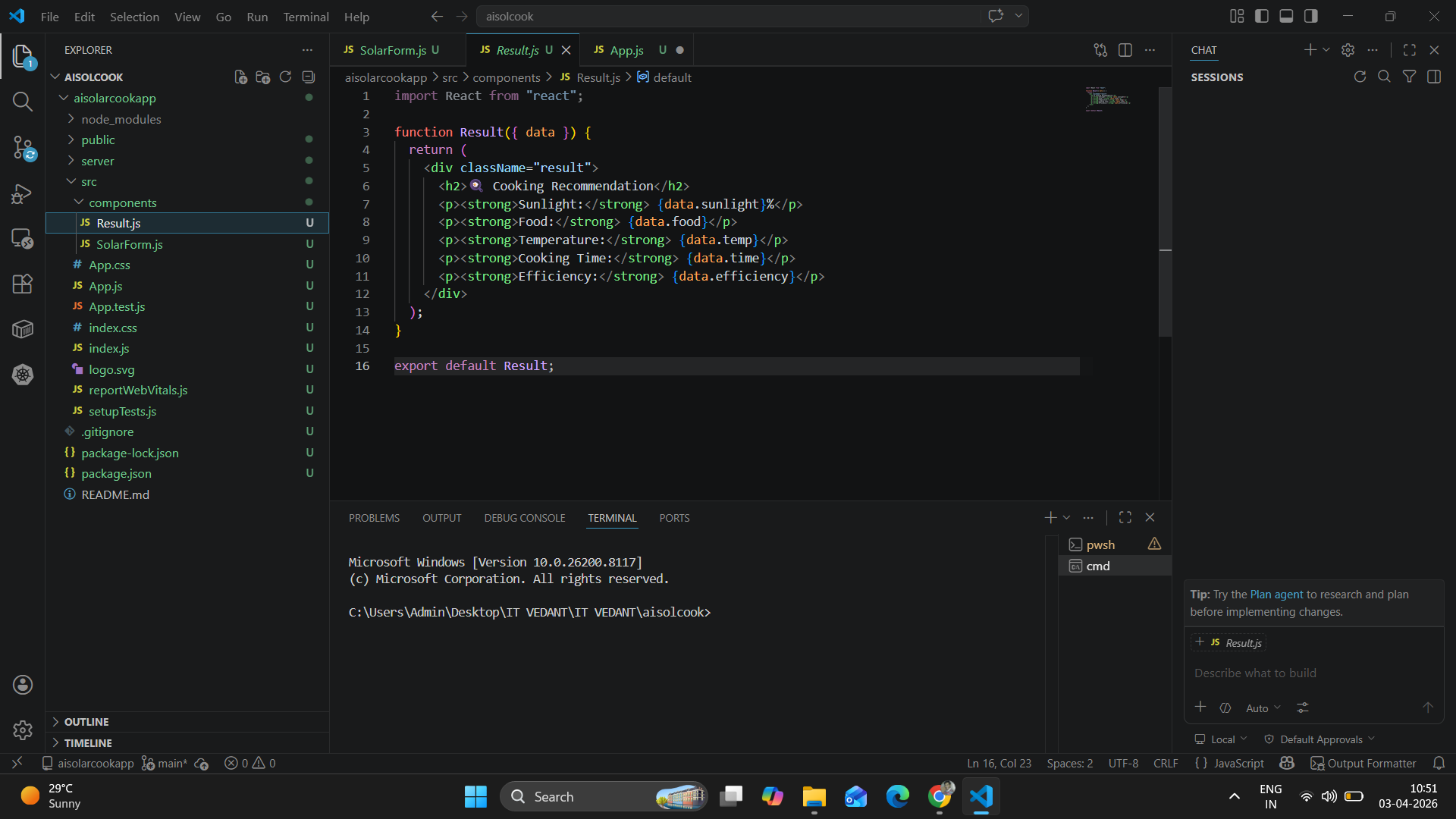Open the Auto model dropdown in chat

[x=1263, y=708]
